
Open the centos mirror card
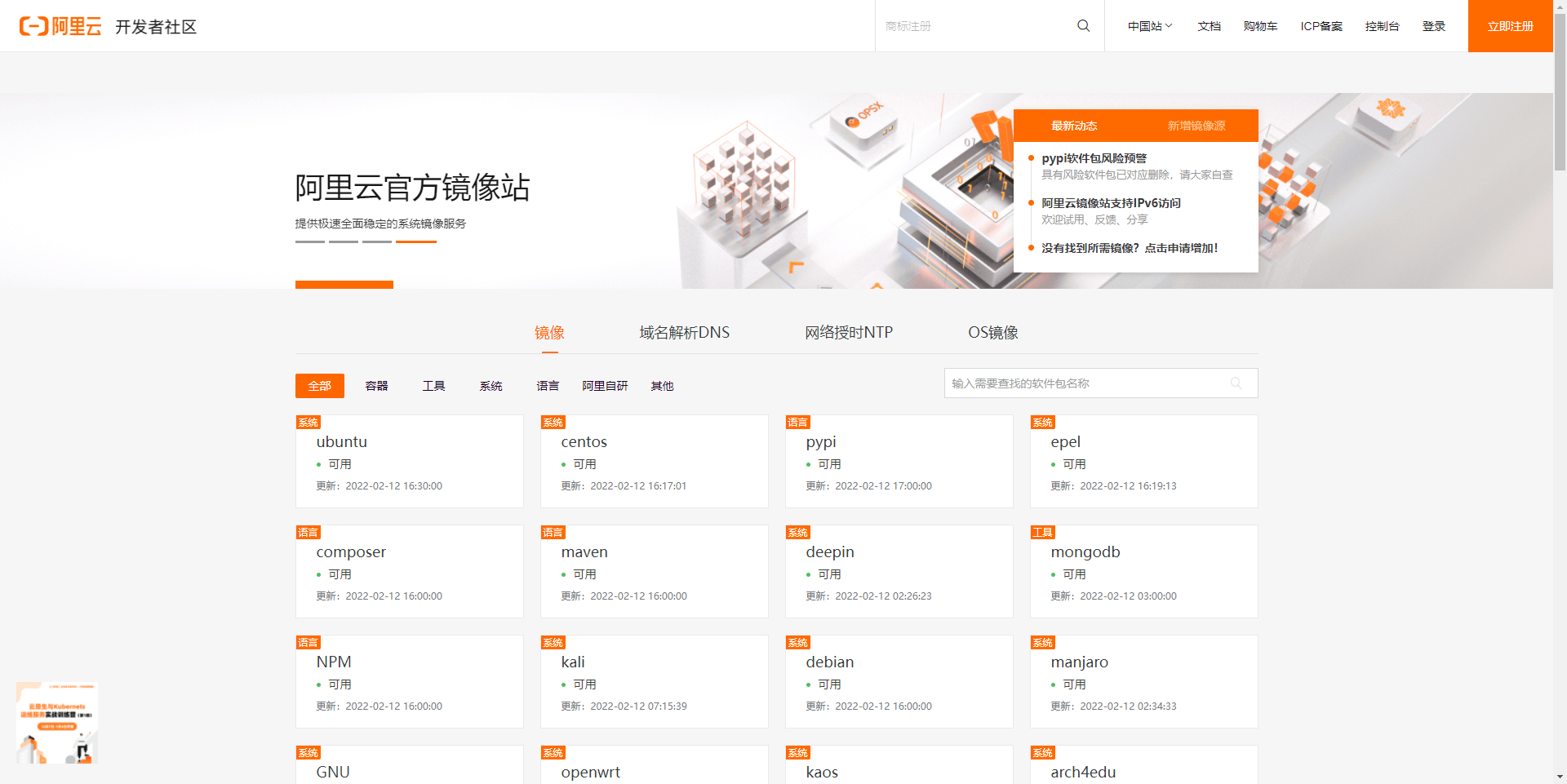pyautogui.click(x=655, y=461)
